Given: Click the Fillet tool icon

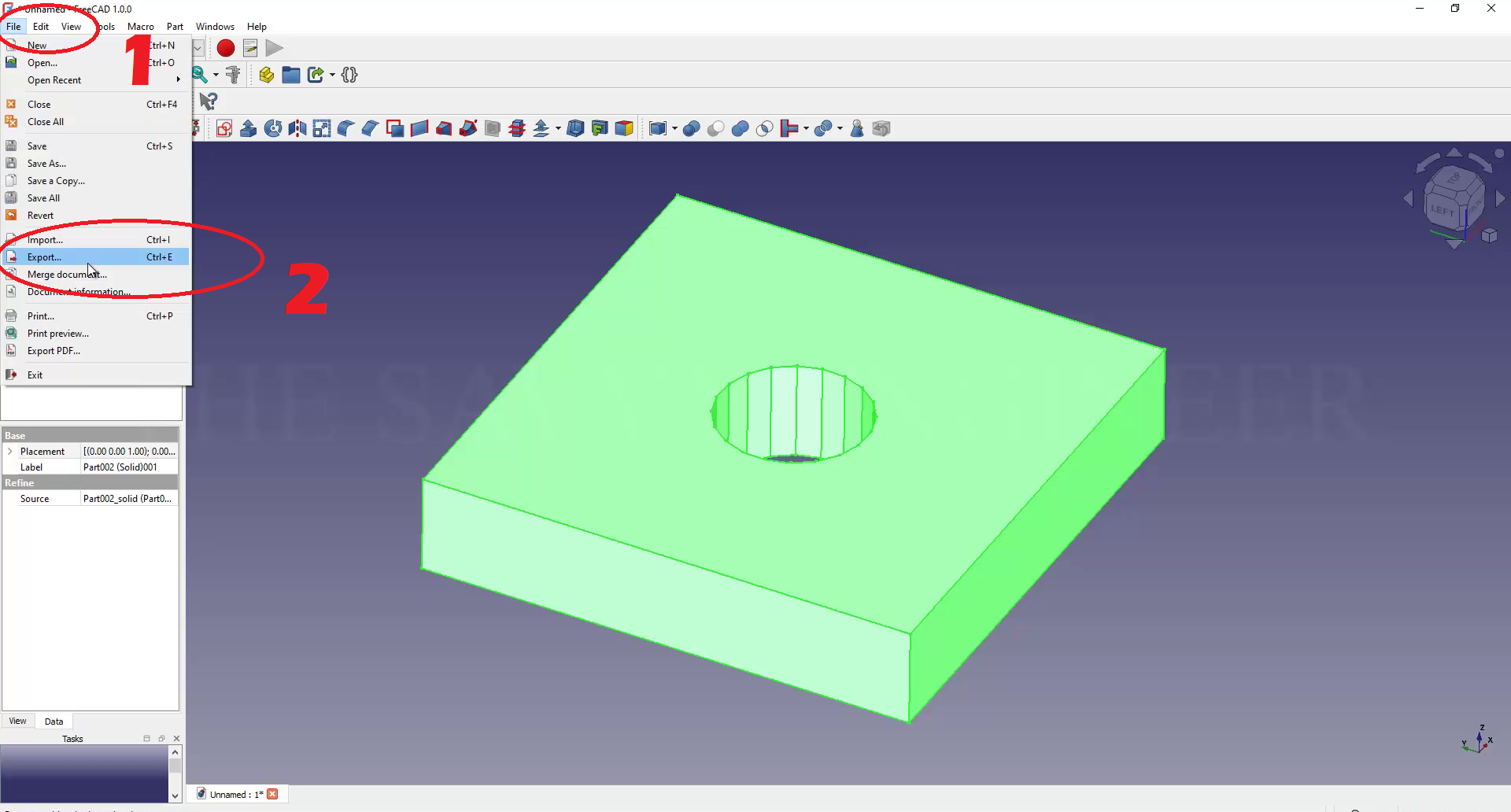Looking at the screenshot, I should [345, 129].
